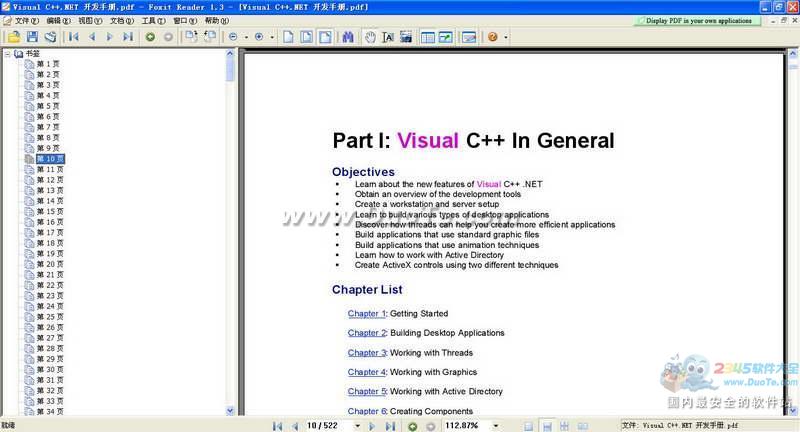Click the Zoom in plus icon
The height and width of the screenshot is (432, 800).
[x=259, y=37]
